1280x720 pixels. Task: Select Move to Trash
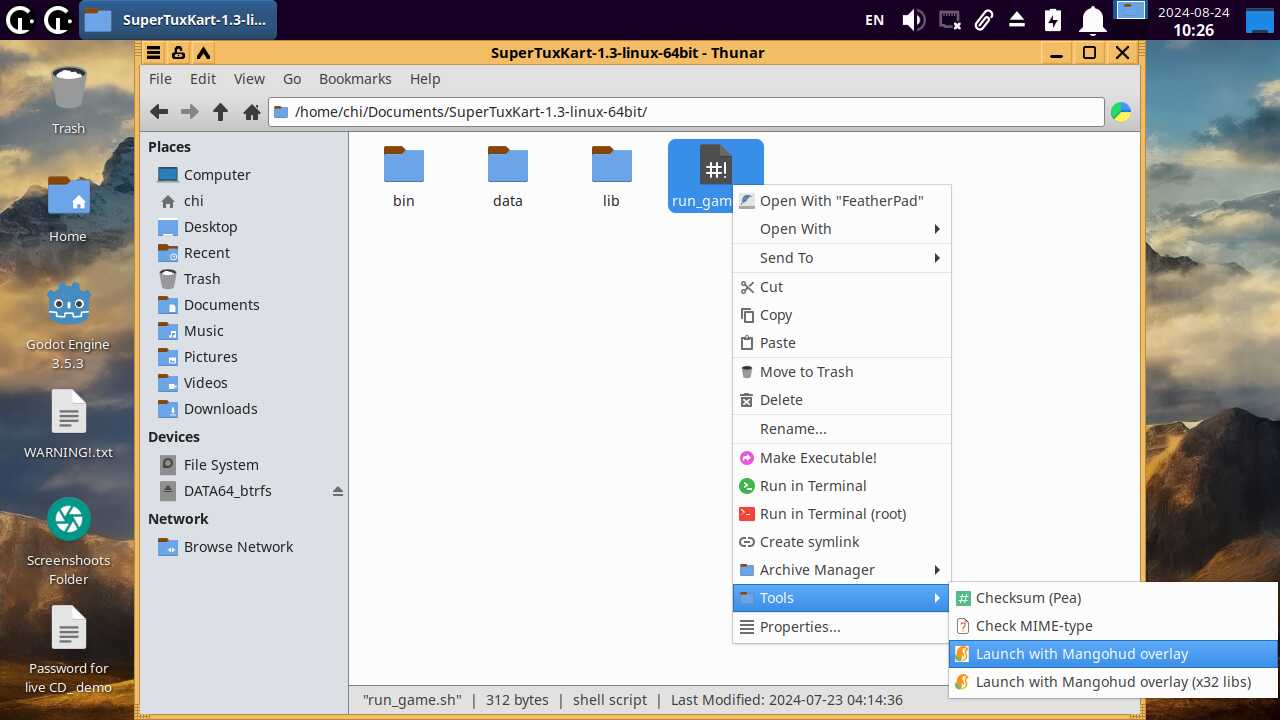click(841, 372)
